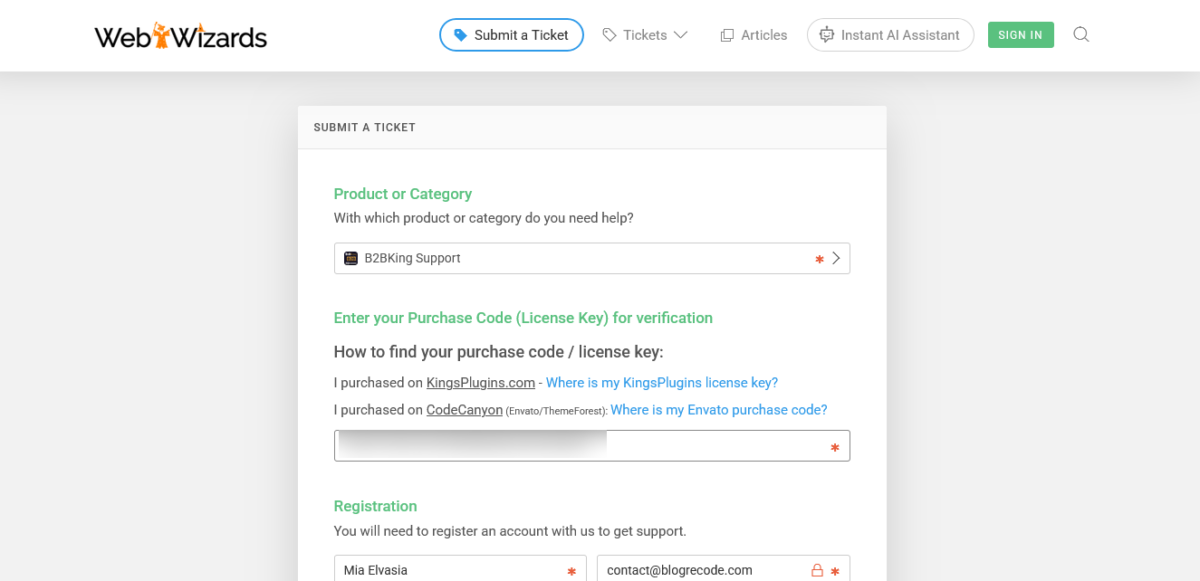Click the SIGN IN button
Viewport: 1200px width, 581px height.
tap(1020, 35)
